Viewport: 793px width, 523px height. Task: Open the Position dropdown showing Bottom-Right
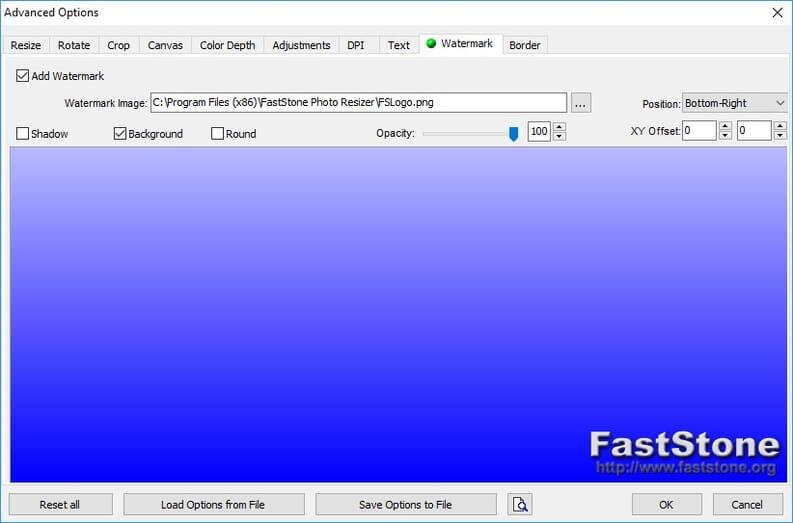734,103
